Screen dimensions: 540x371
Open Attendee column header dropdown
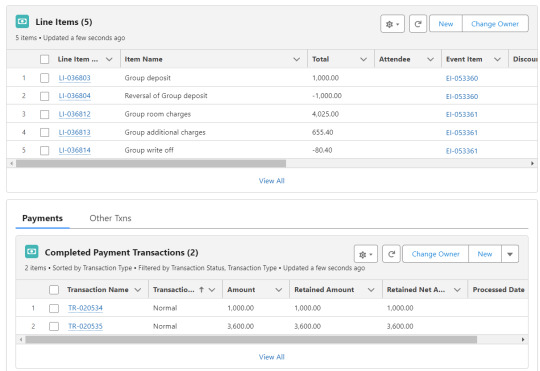pos(430,59)
